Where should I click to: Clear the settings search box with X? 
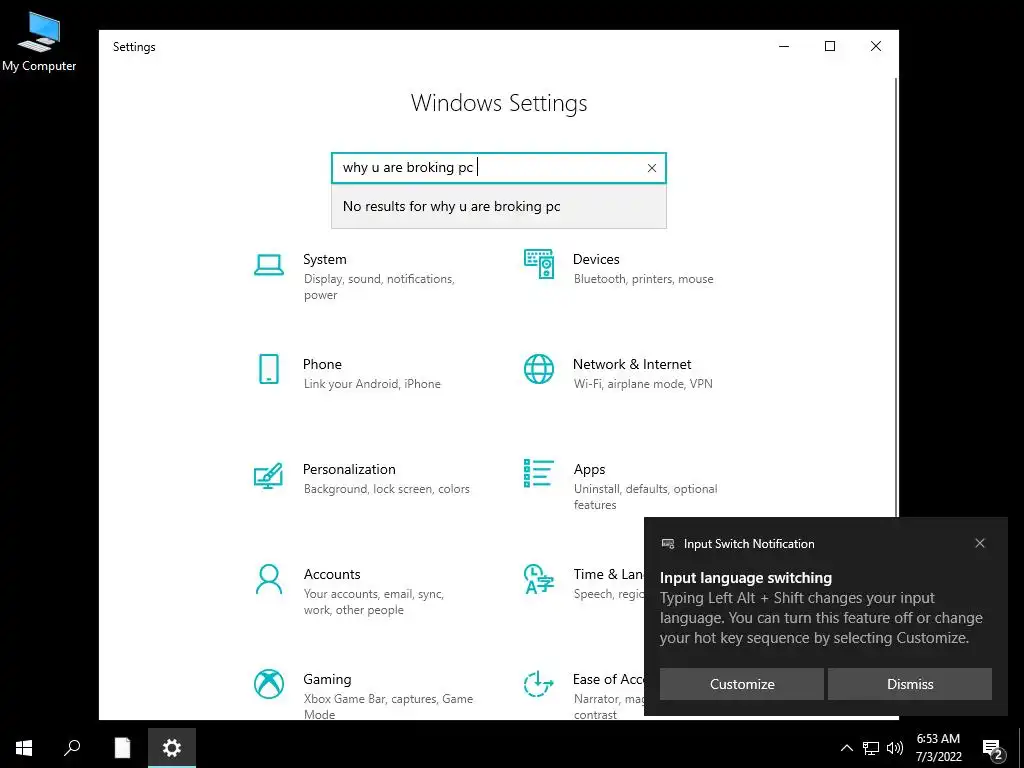pyautogui.click(x=651, y=168)
